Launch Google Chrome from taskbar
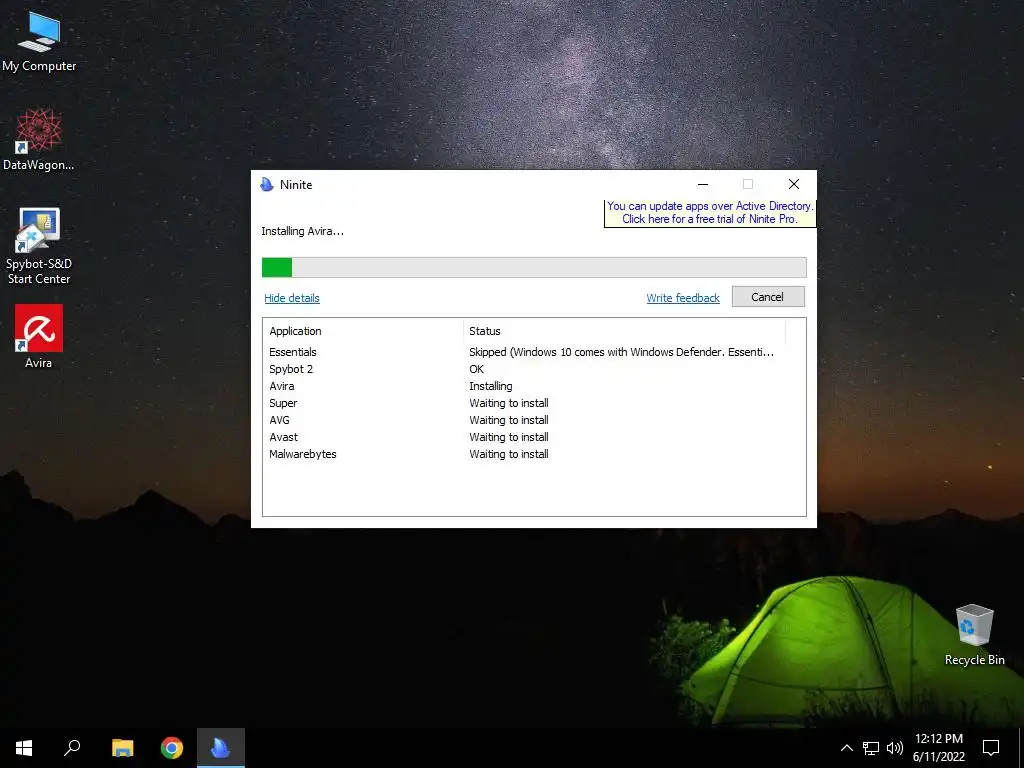 click(172, 748)
